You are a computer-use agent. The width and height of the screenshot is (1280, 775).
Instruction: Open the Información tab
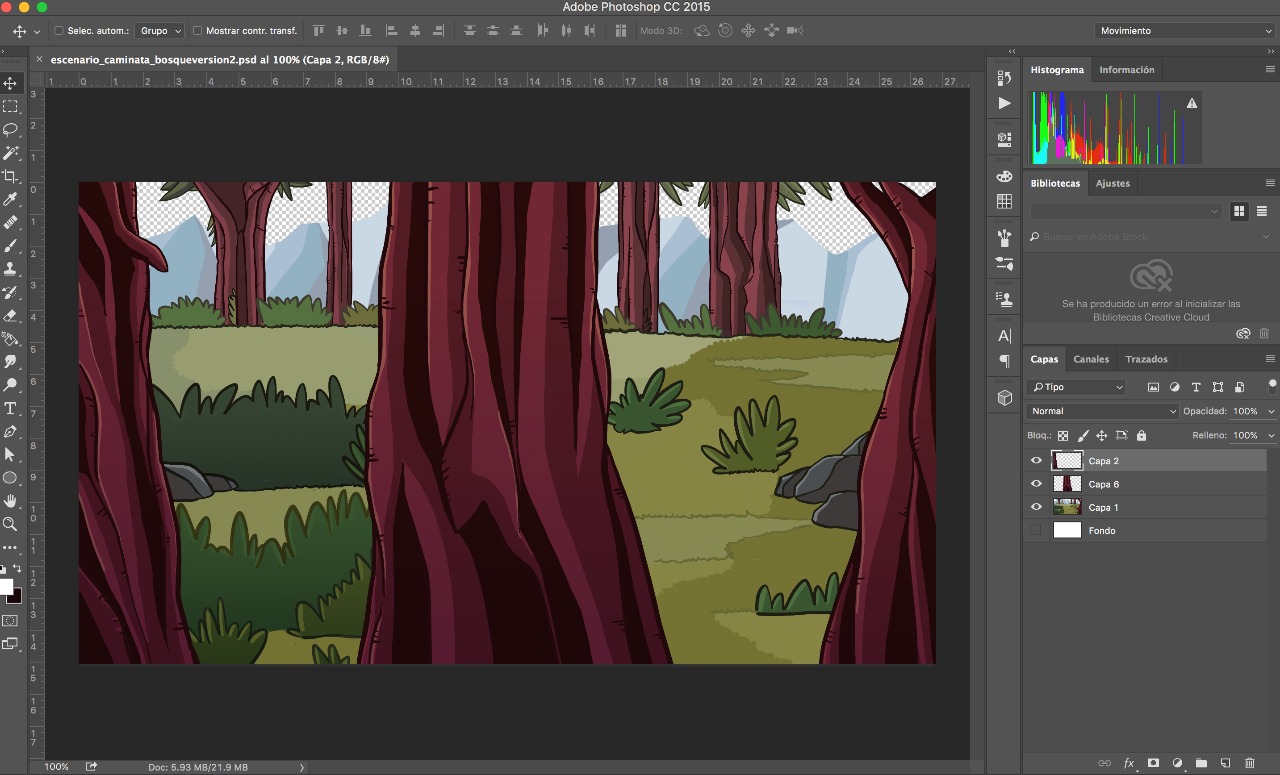(1126, 70)
